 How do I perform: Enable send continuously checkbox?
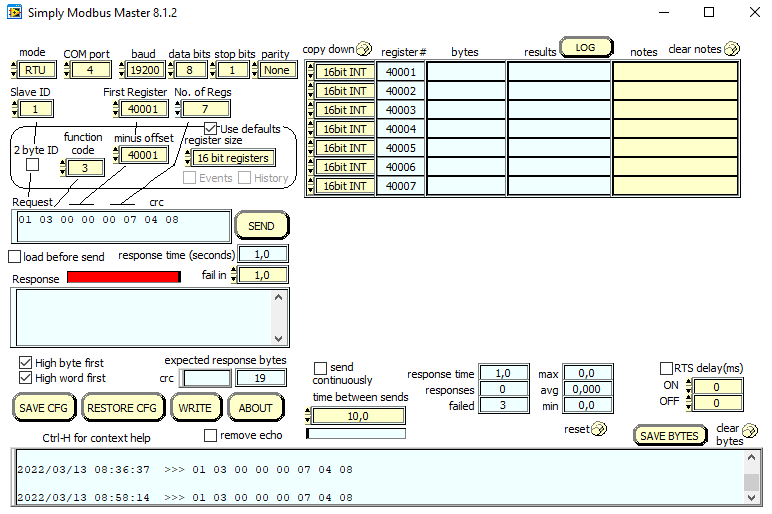pyautogui.click(x=321, y=368)
